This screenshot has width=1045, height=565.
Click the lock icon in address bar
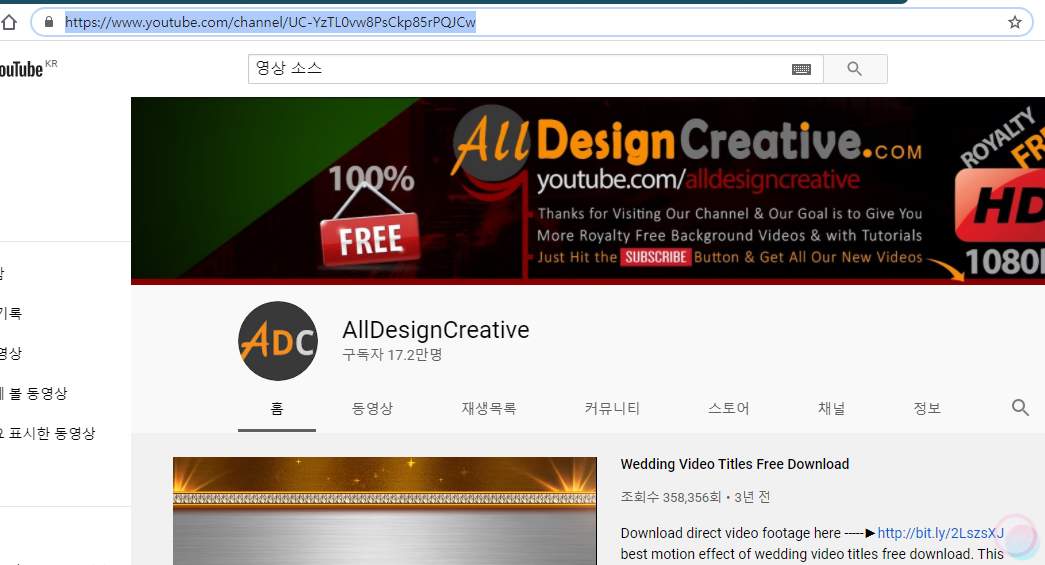[49, 23]
